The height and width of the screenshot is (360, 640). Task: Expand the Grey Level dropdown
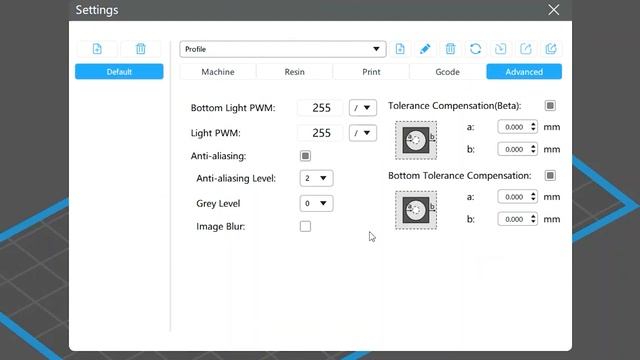(x=316, y=203)
